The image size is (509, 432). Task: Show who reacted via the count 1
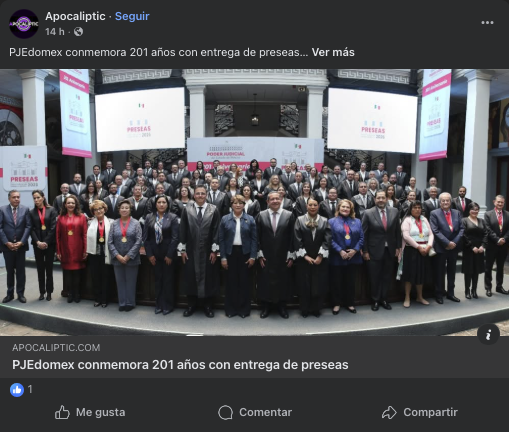[x=30, y=389]
